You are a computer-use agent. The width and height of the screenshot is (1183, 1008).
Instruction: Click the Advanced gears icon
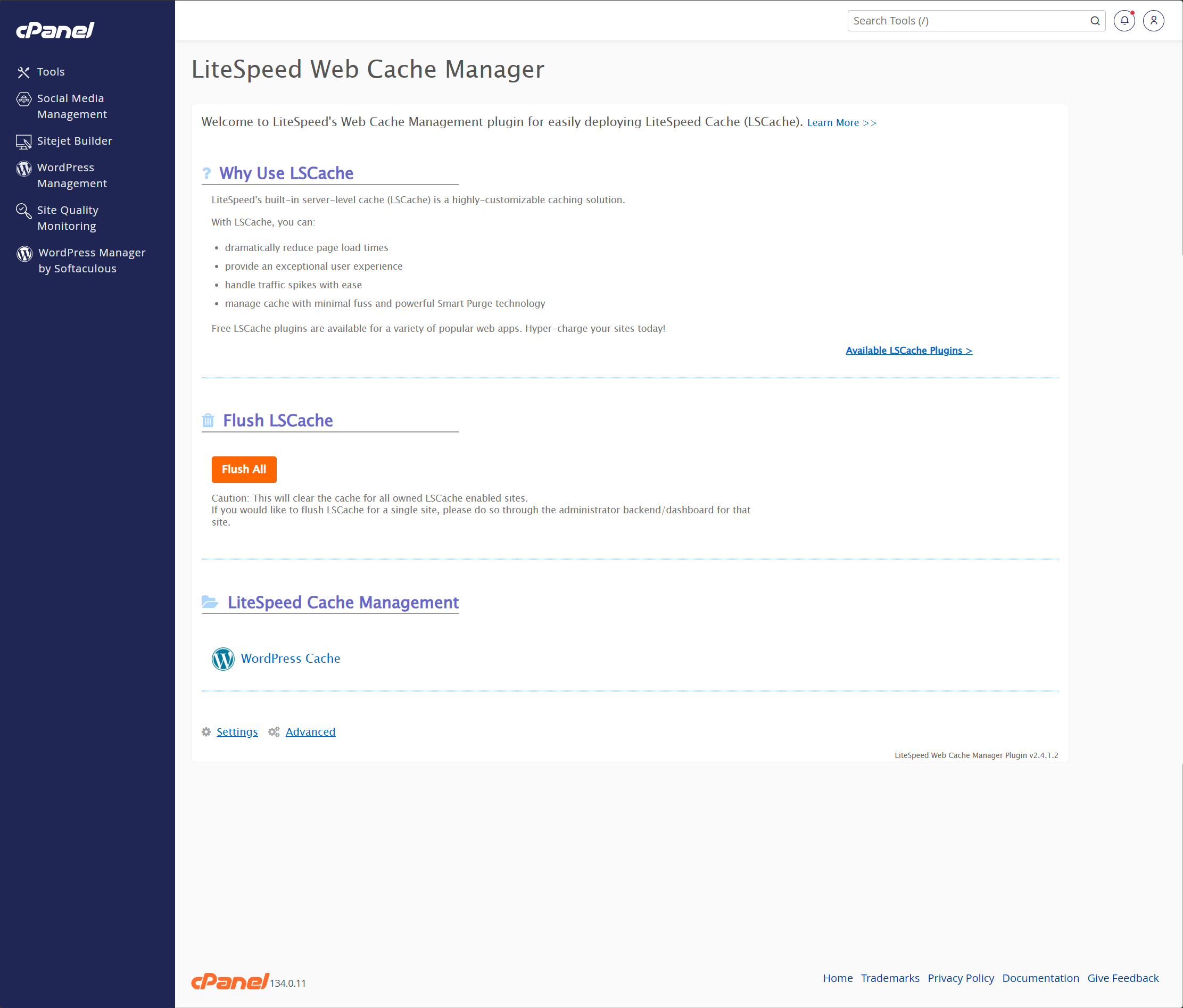(x=274, y=732)
